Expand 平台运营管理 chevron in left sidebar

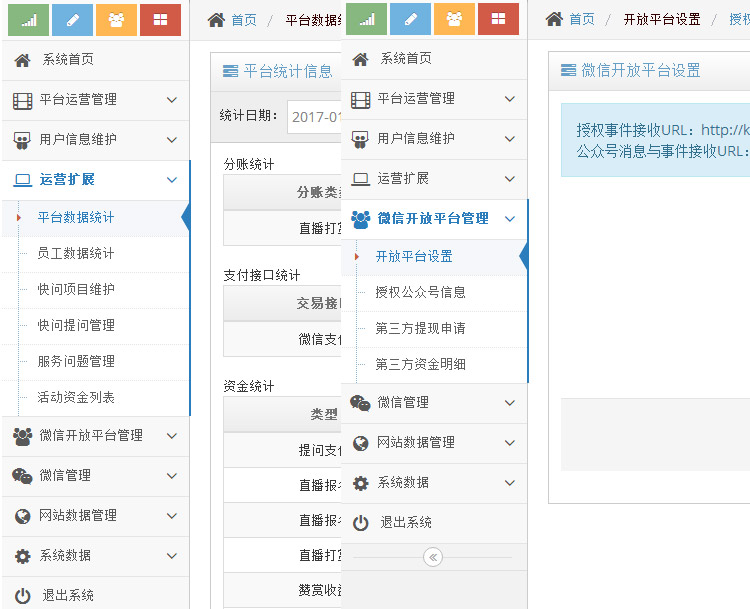click(x=172, y=100)
